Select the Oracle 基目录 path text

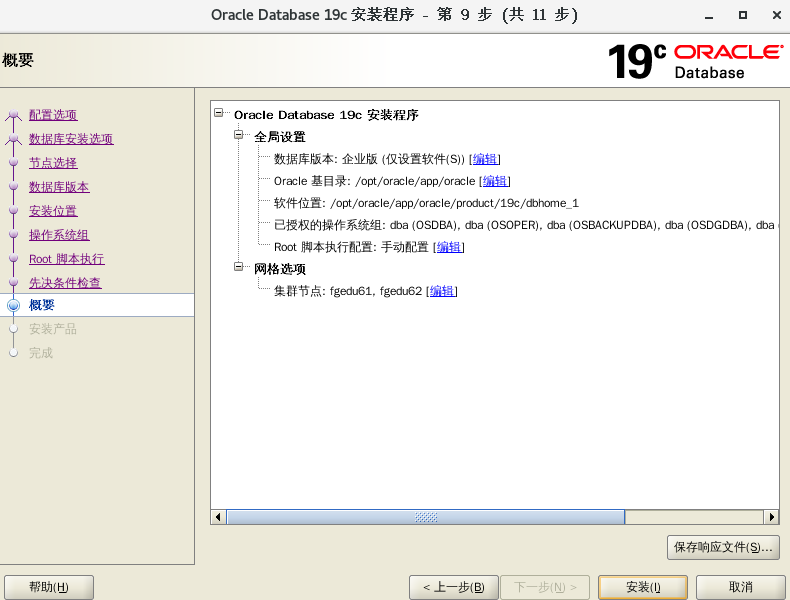coord(415,181)
